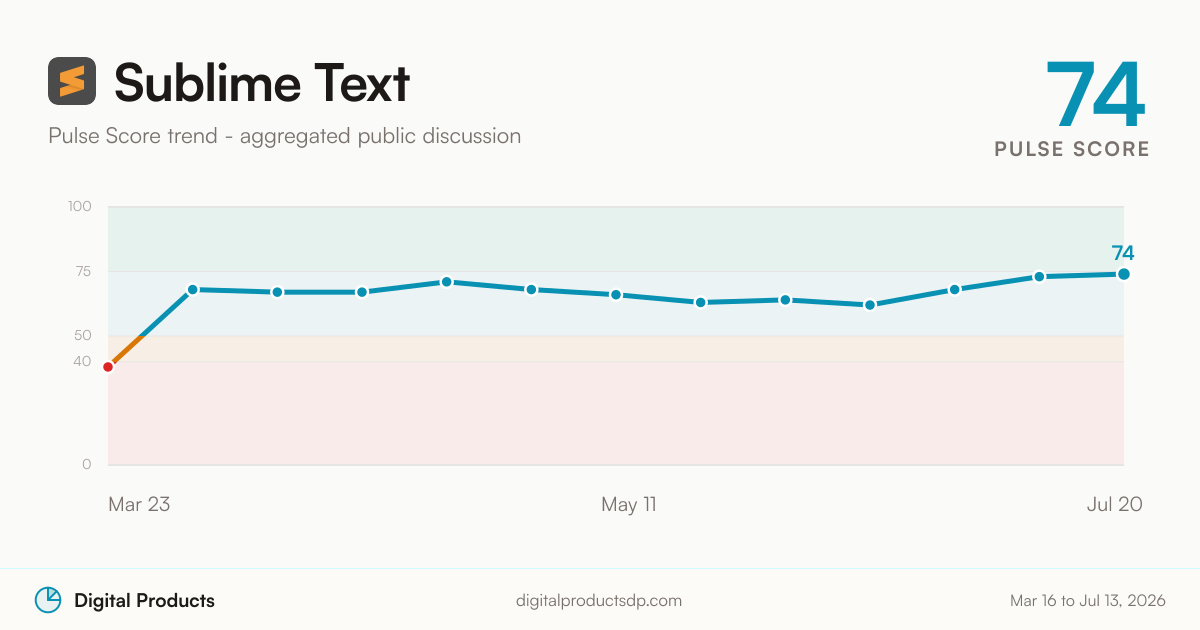
Task: Select the red Mar 23 data point
Action: pyautogui.click(x=108, y=367)
